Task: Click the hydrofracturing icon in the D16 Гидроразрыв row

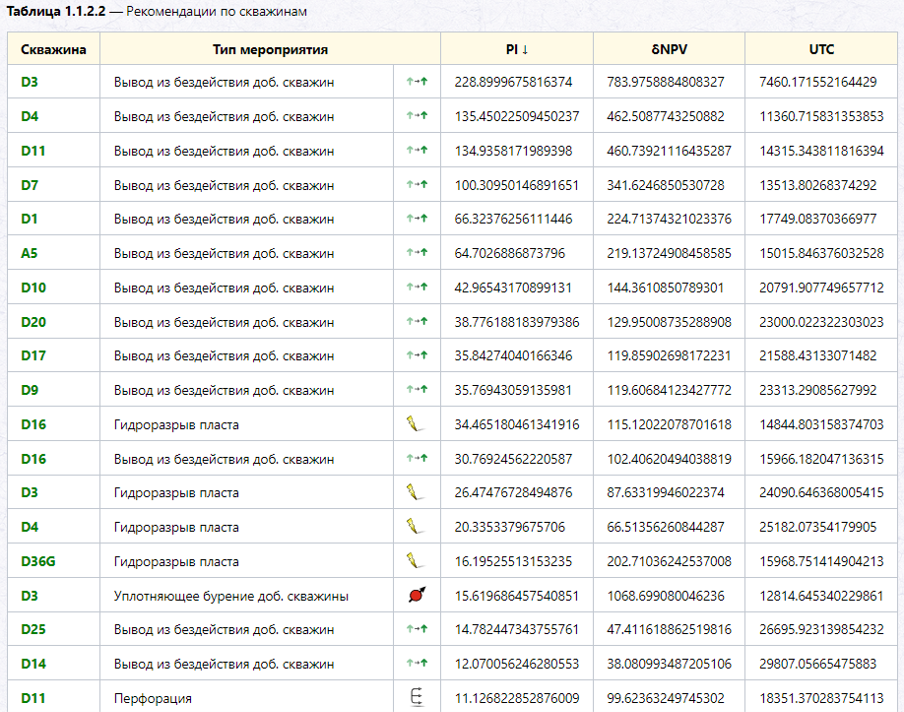Action: click(415, 424)
